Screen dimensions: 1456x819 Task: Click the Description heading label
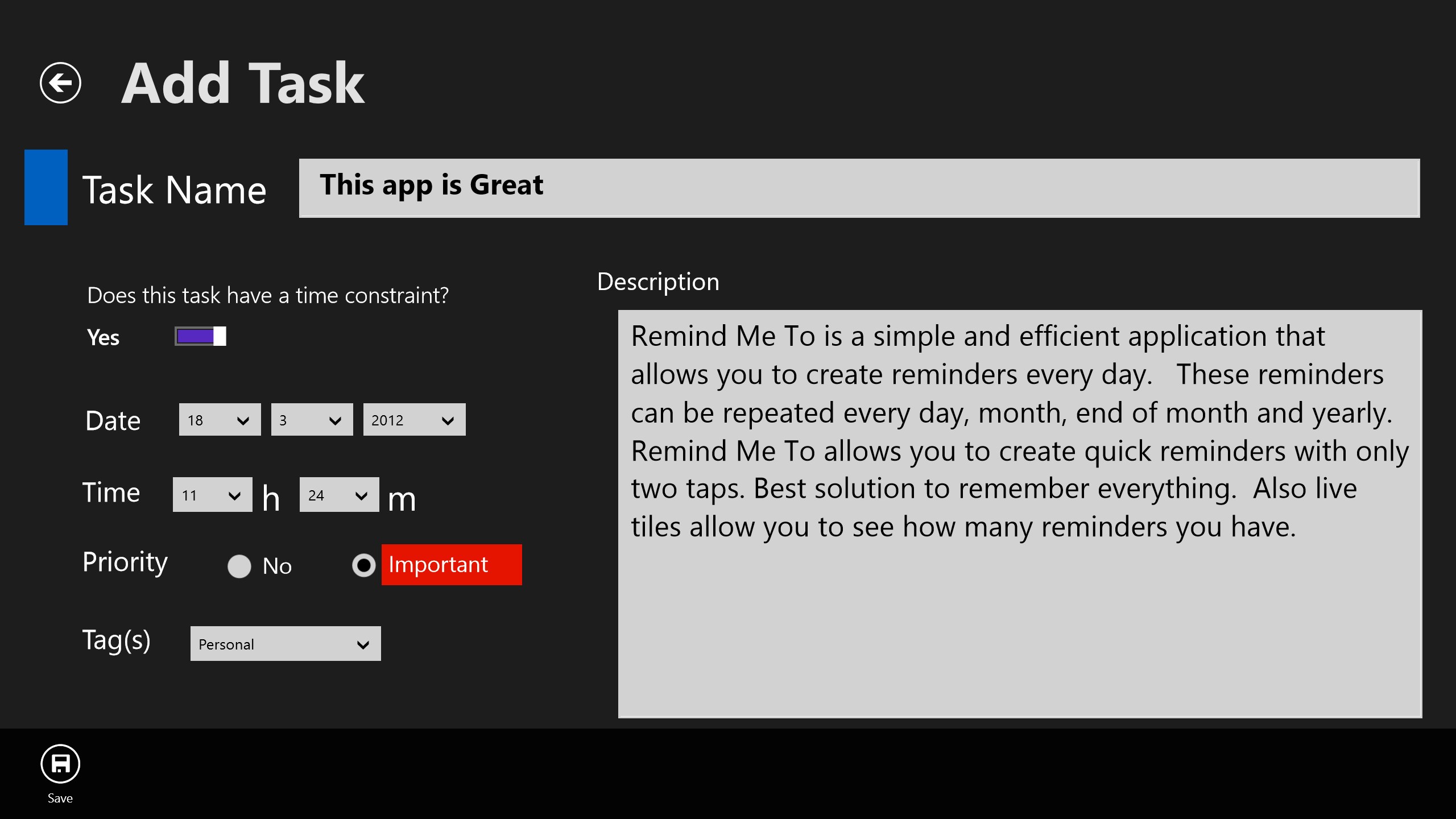[658, 282]
